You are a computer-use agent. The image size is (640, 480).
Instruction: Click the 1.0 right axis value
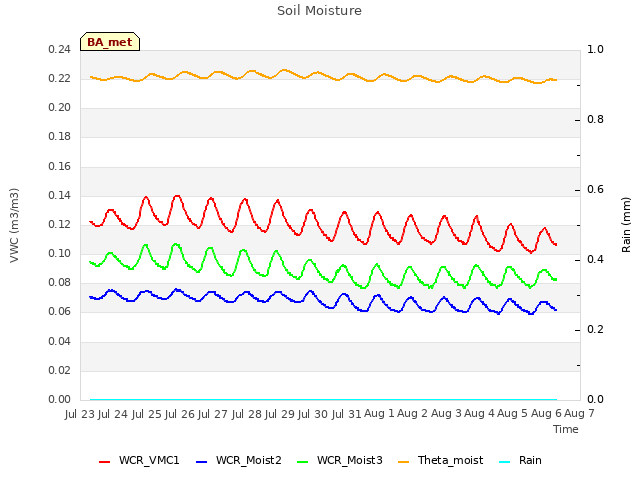(595, 49)
